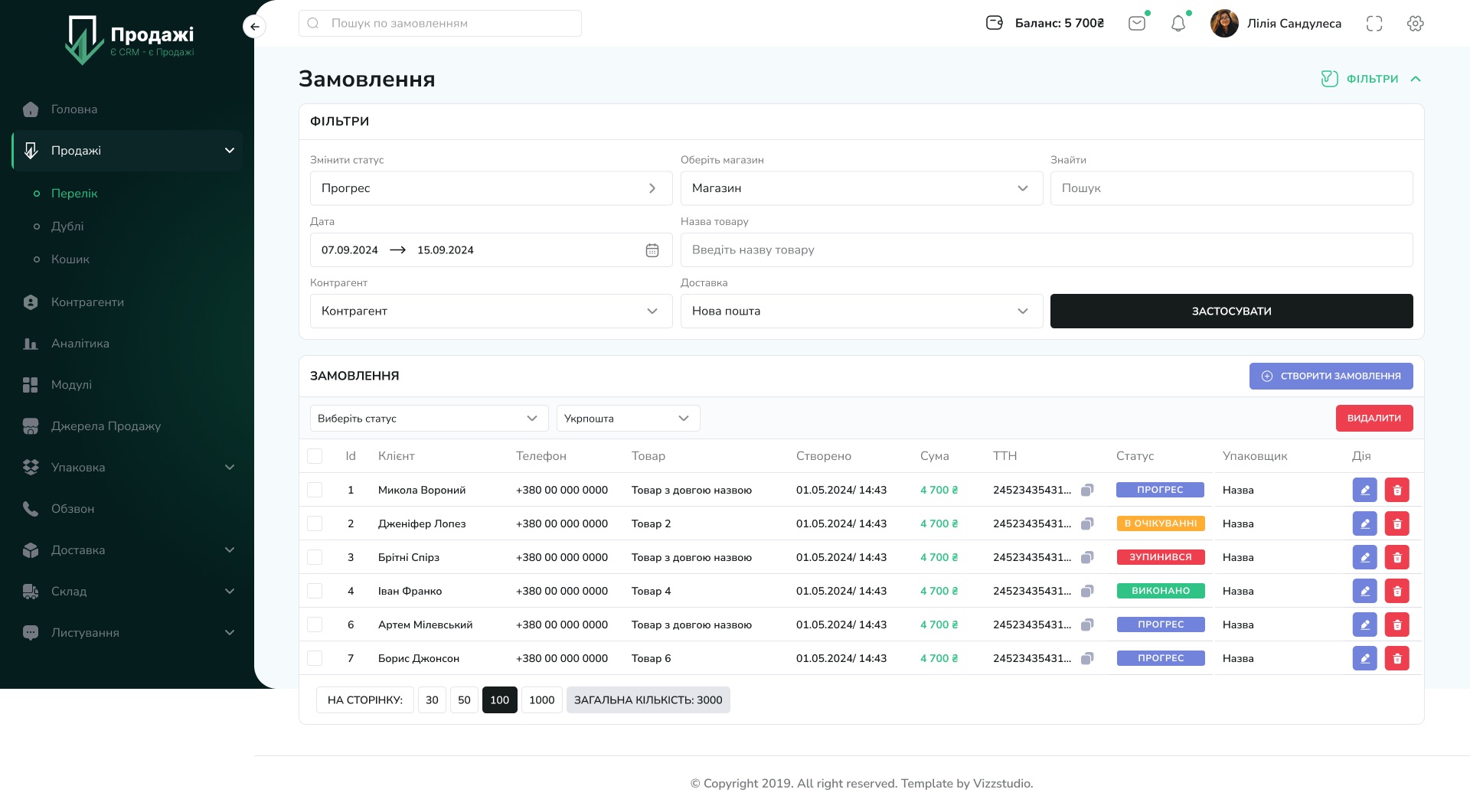Image resolution: width=1470 pixels, height=812 pixels.
Task: Select checkbox for order 2 Дженіфер Лопез
Action: point(315,523)
